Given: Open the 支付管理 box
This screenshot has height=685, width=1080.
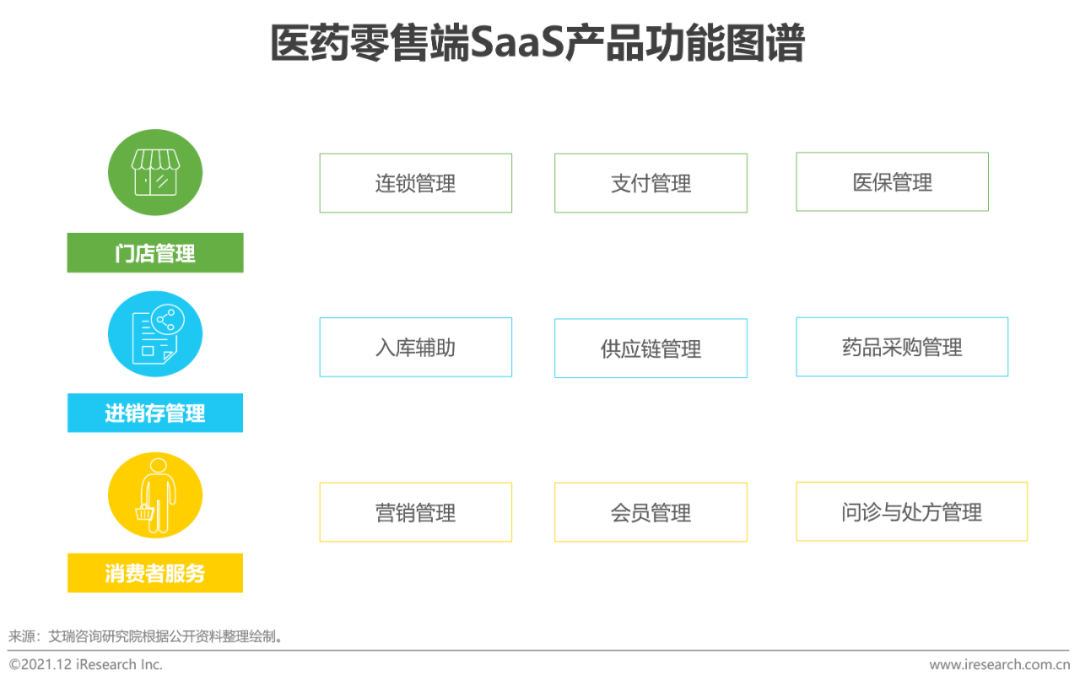Looking at the screenshot, I should click(650, 183).
